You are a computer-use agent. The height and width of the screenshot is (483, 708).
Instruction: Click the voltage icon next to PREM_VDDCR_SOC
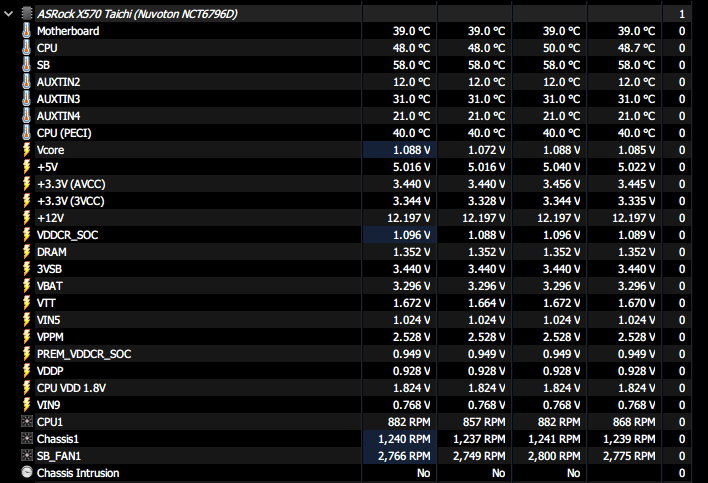pos(27,354)
